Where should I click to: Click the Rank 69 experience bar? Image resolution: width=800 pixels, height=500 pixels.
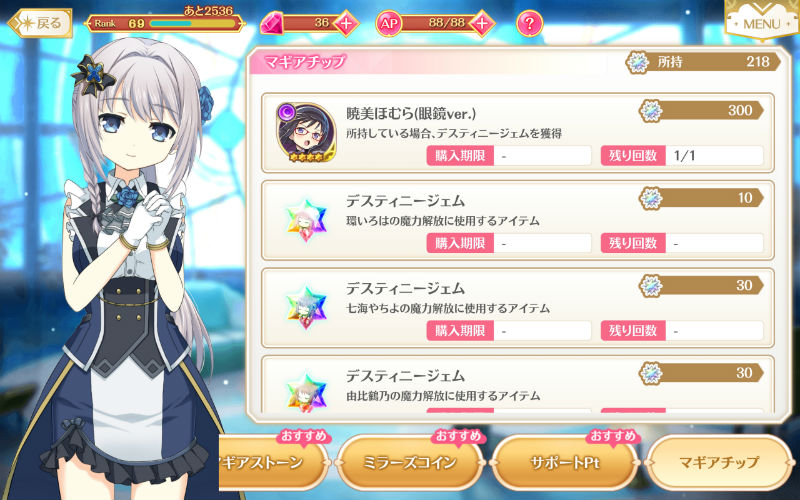pyautogui.click(x=165, y=23)
